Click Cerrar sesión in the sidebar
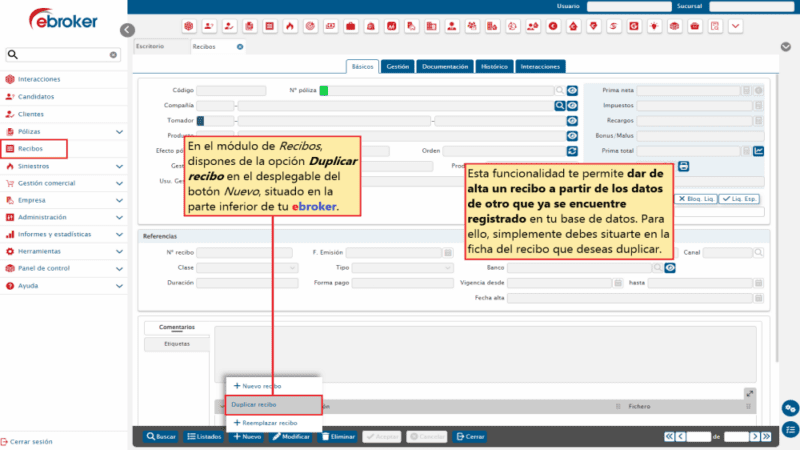This screenshot has height=450, width=800. (27, 442)
